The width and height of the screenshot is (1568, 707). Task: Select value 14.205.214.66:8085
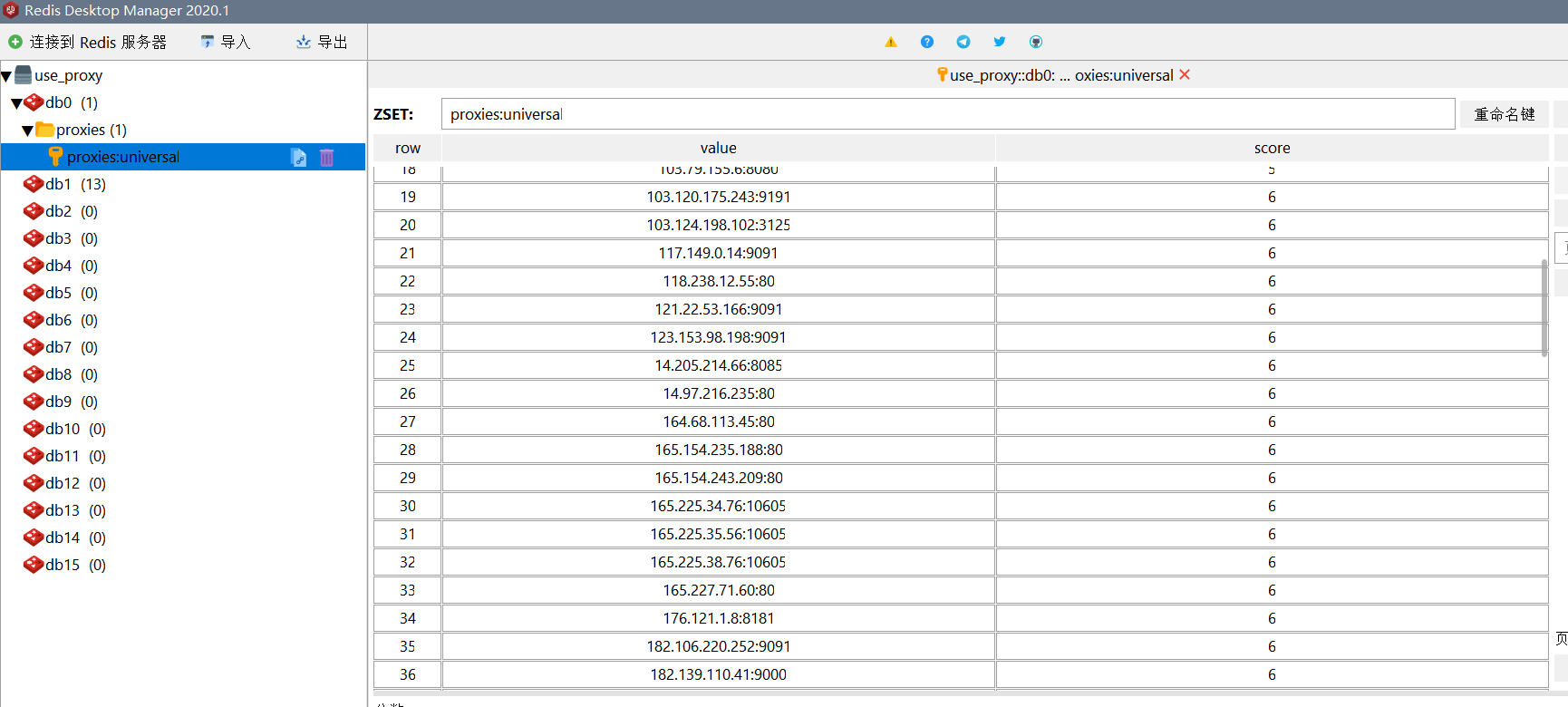[x=719, y=365]
